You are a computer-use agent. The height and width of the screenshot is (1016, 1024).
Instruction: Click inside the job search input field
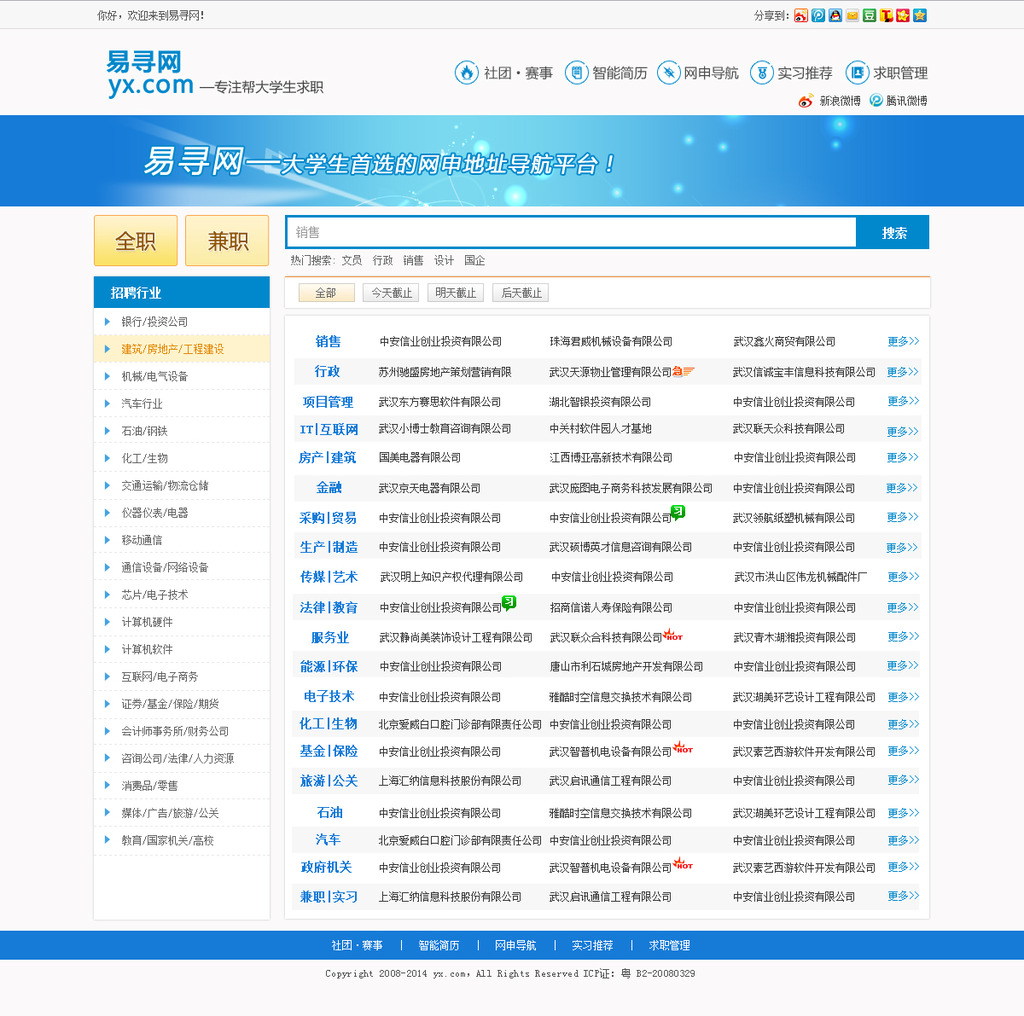click(570, 231)
